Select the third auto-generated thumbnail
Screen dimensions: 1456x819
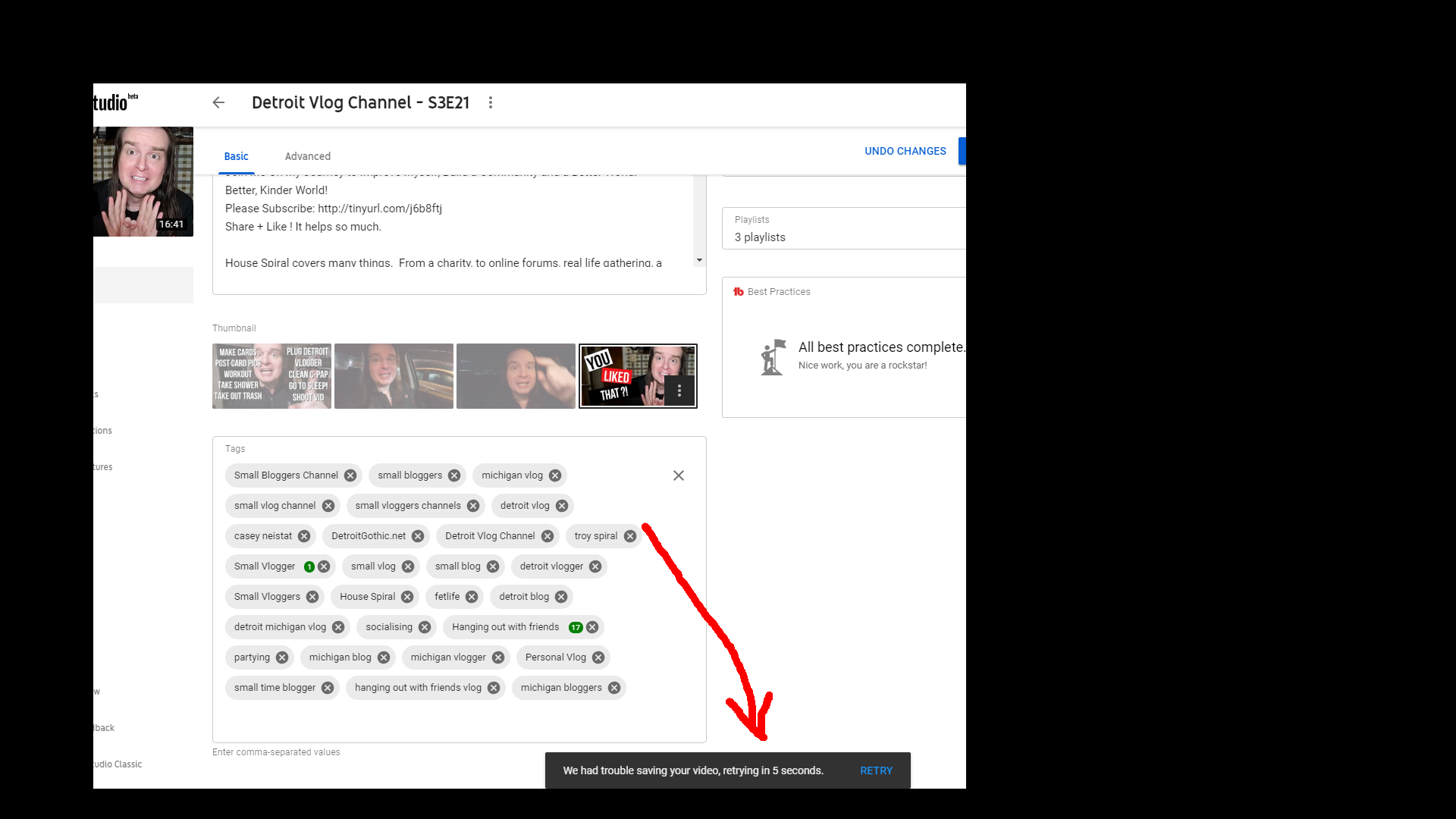516,376
